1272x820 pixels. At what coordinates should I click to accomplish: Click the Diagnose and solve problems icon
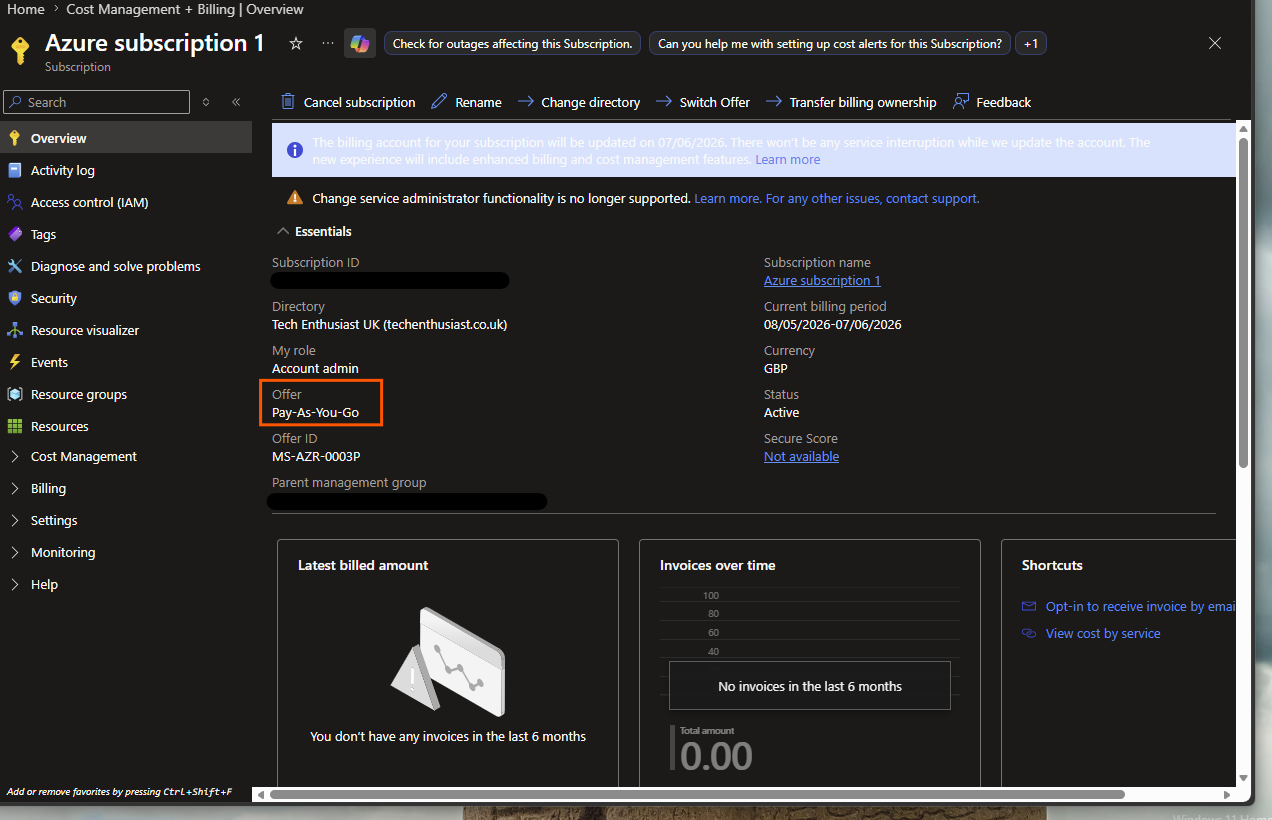tap(14, 266)
